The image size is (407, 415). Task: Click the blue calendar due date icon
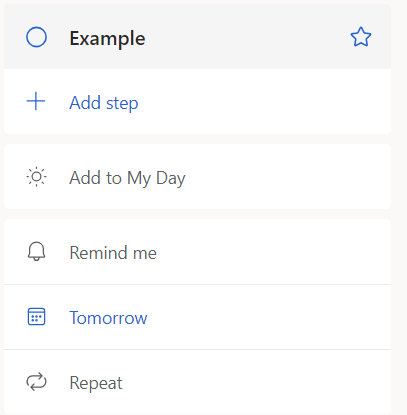point(36,316)
